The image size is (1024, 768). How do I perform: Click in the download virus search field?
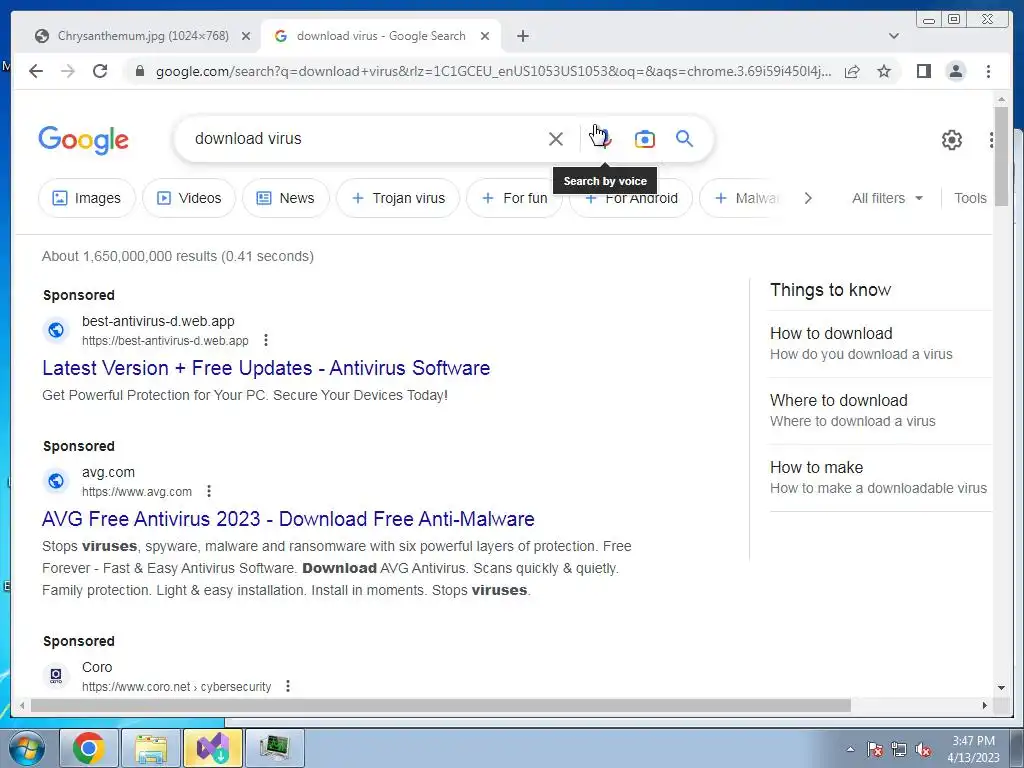[366, 138]
